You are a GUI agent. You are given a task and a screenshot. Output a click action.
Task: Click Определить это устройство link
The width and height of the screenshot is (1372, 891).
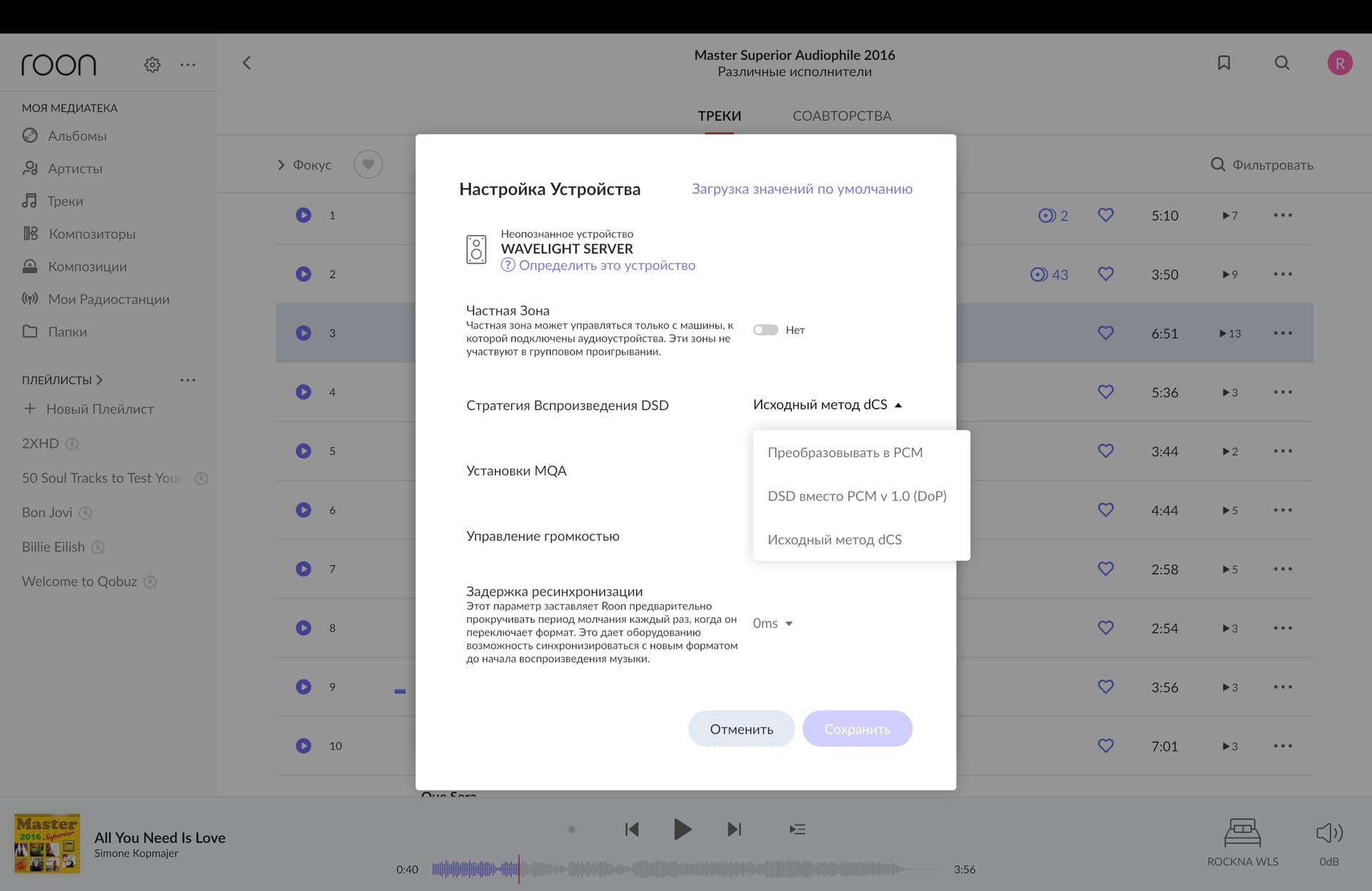(x=598, y=265)
